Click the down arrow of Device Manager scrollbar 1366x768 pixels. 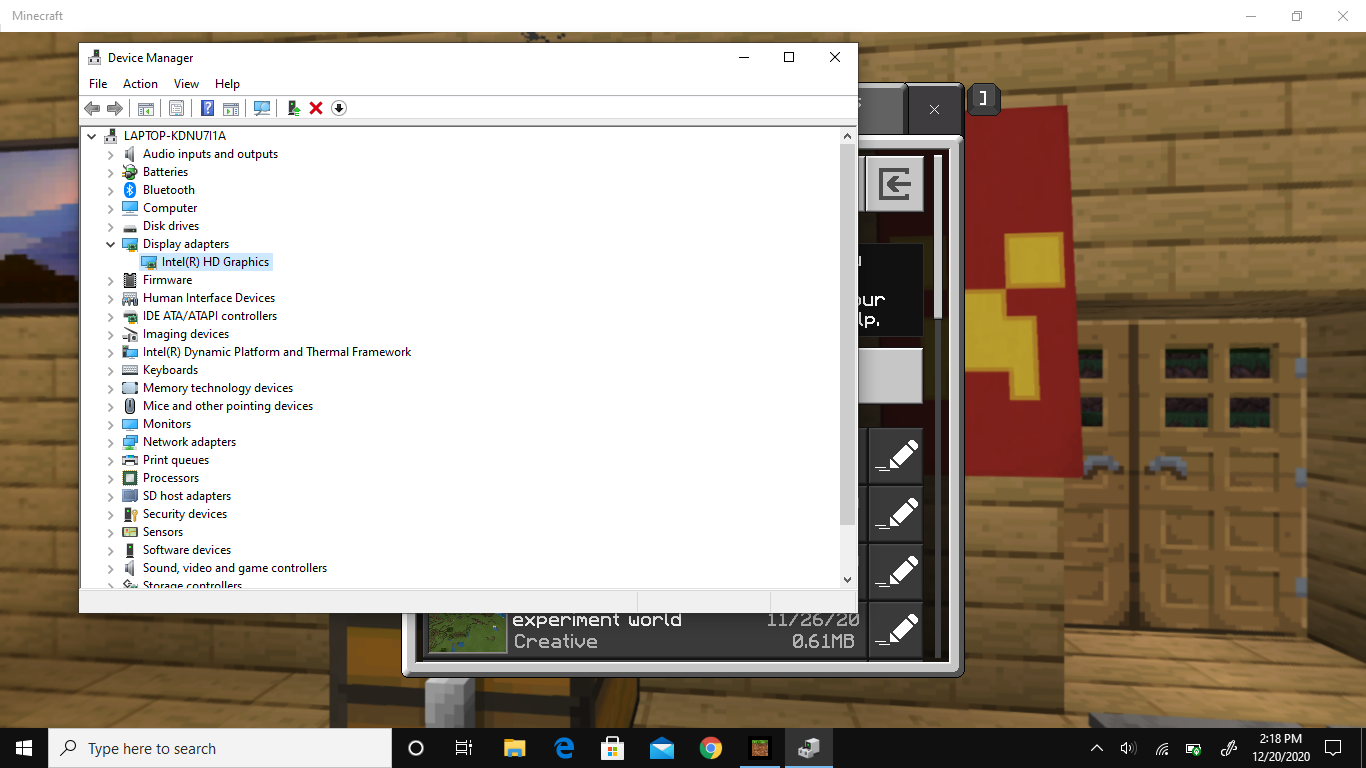point(848,579)
